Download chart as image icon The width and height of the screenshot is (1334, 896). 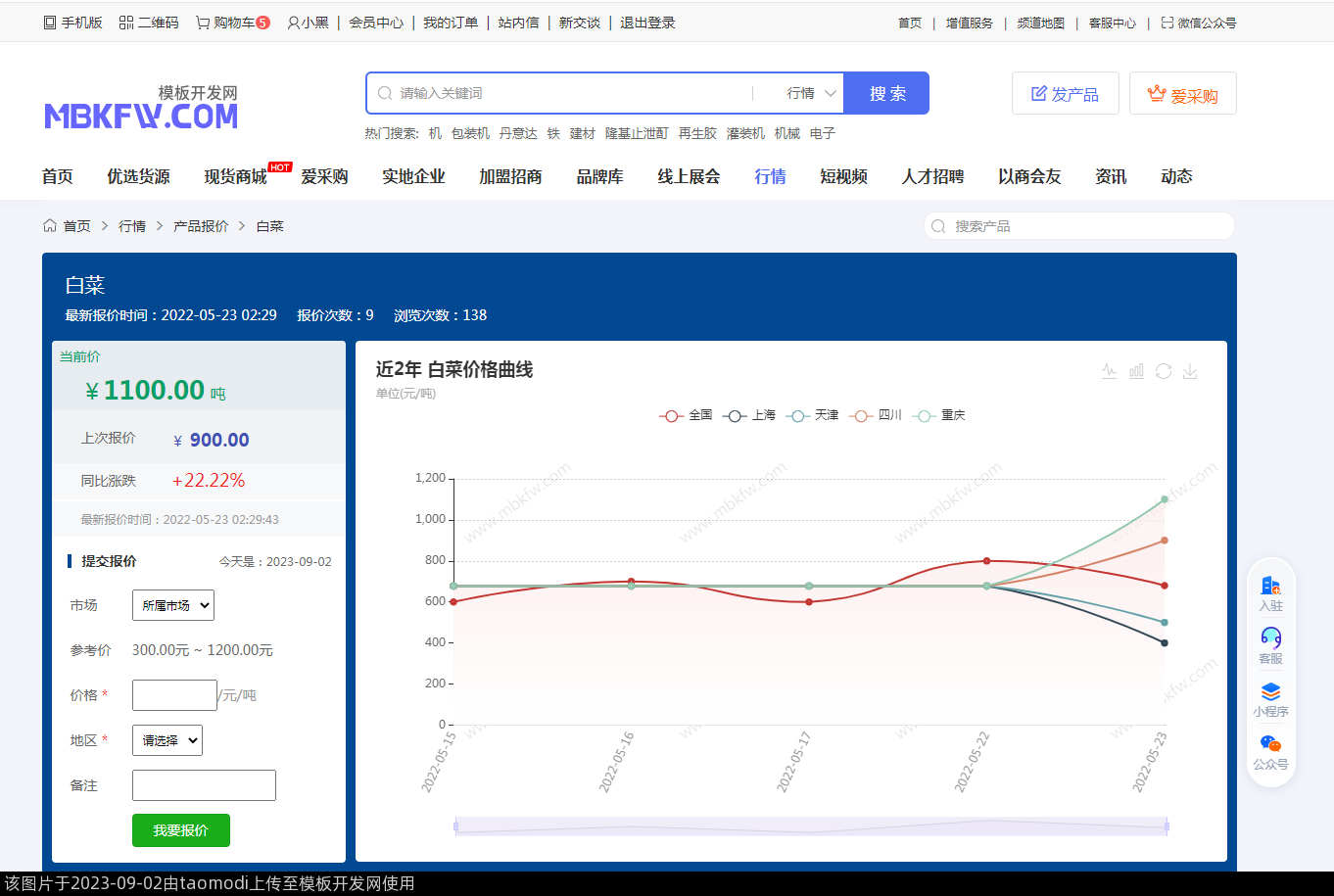pos(1190,371)
